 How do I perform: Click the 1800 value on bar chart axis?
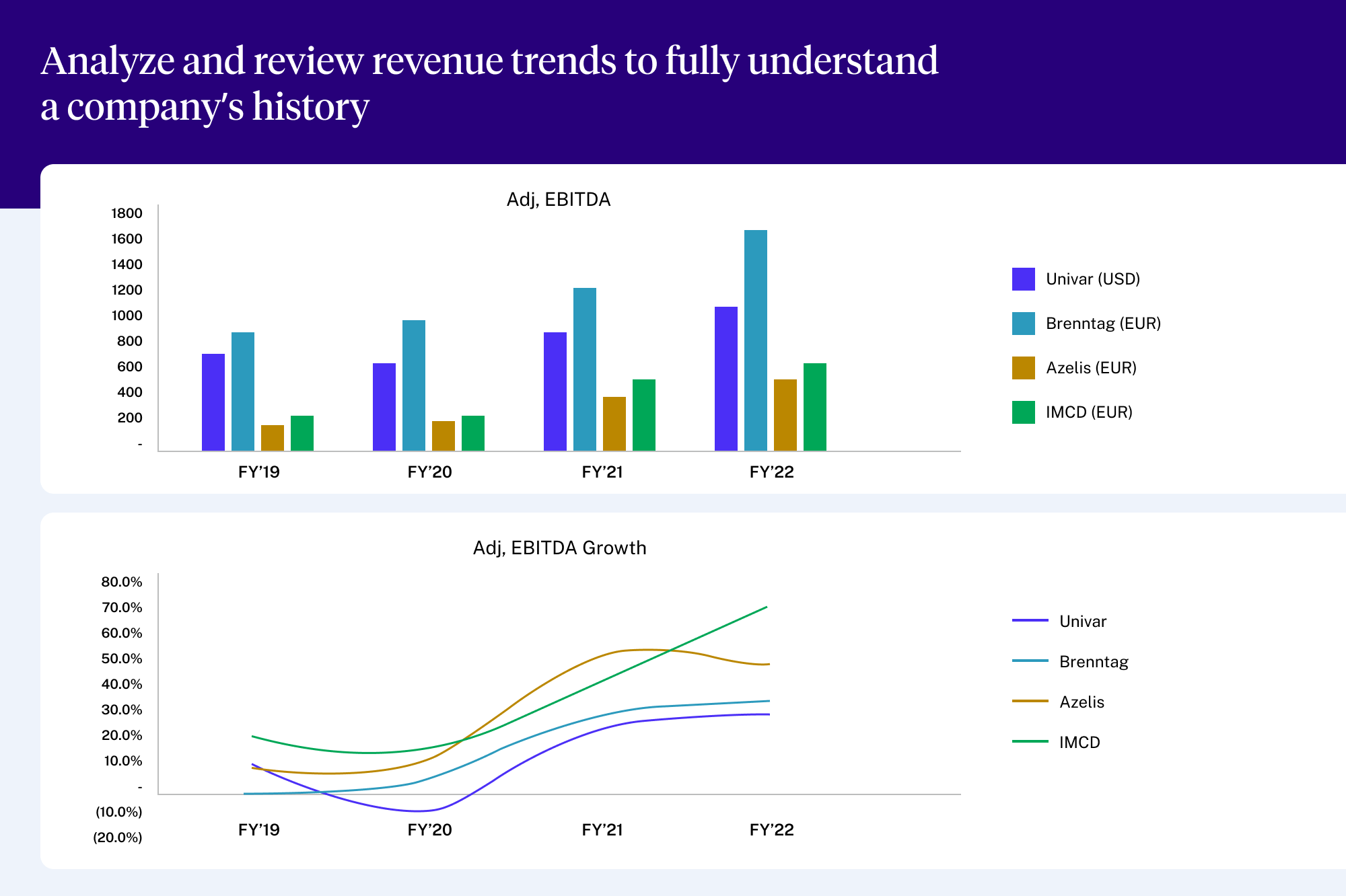[x=127, y=213]
